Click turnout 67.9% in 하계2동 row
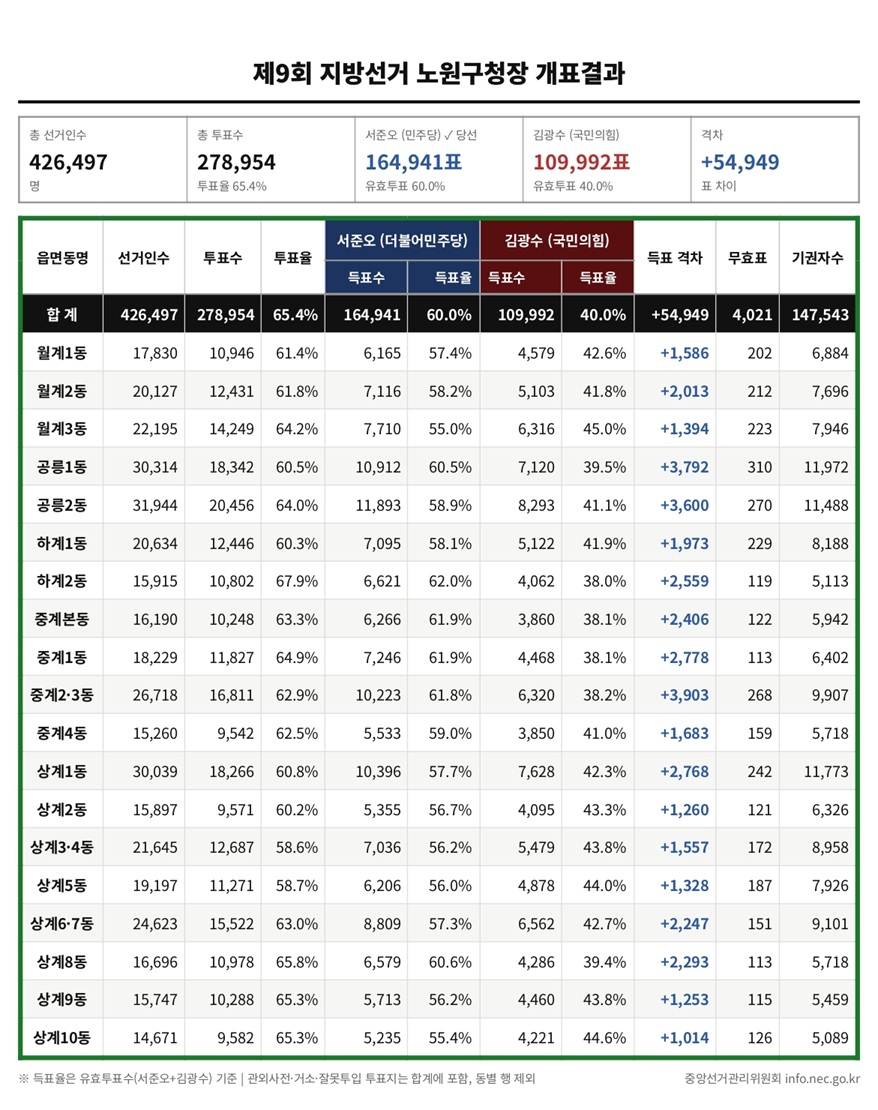The image size is (878, 1110). (297, 581)
